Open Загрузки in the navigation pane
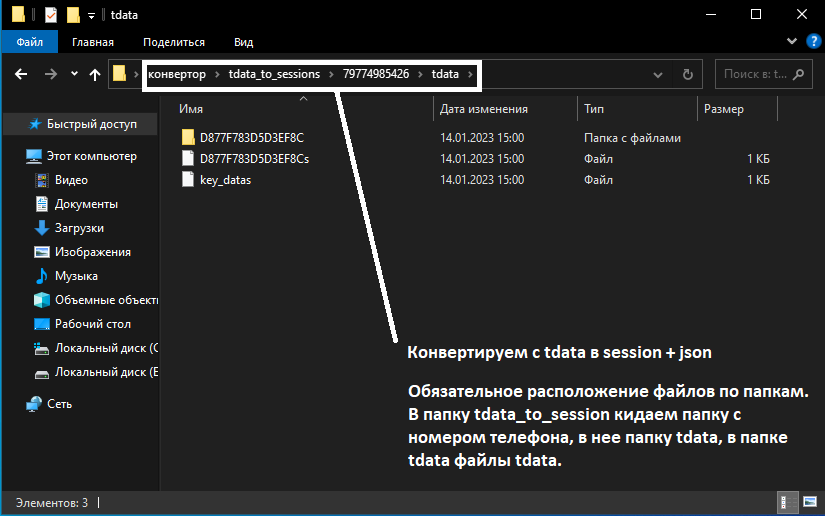 (x=87, y=228)
